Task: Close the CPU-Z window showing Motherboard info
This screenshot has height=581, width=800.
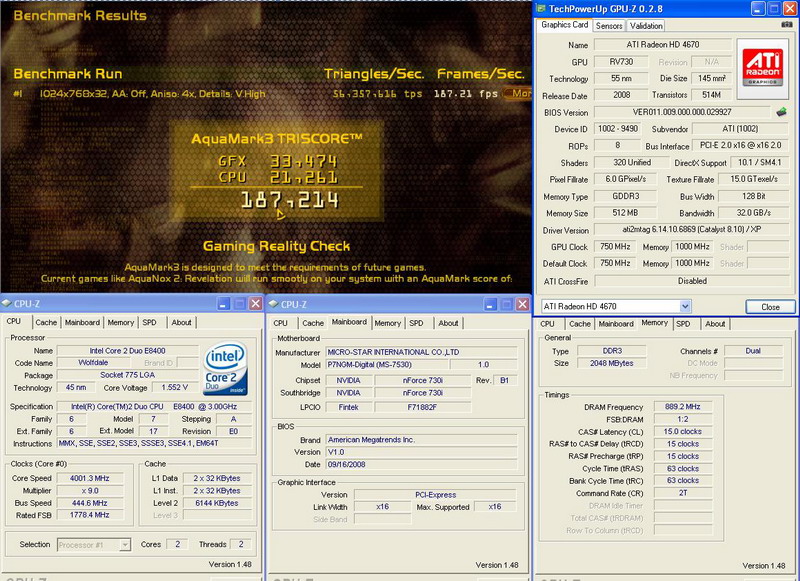Action: coord(522,305)
